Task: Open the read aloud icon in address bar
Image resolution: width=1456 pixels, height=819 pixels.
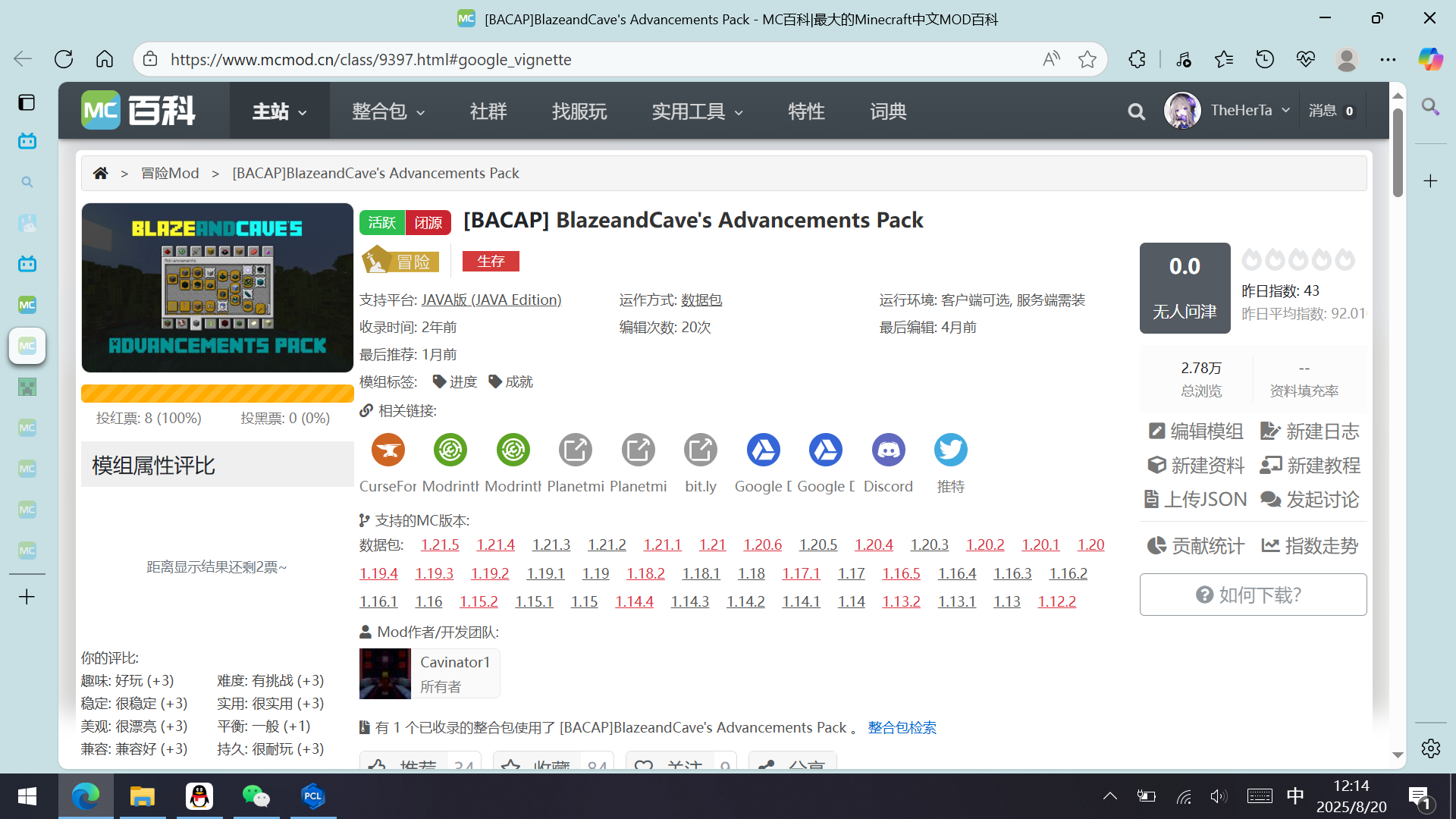Action: (1051, 59)
